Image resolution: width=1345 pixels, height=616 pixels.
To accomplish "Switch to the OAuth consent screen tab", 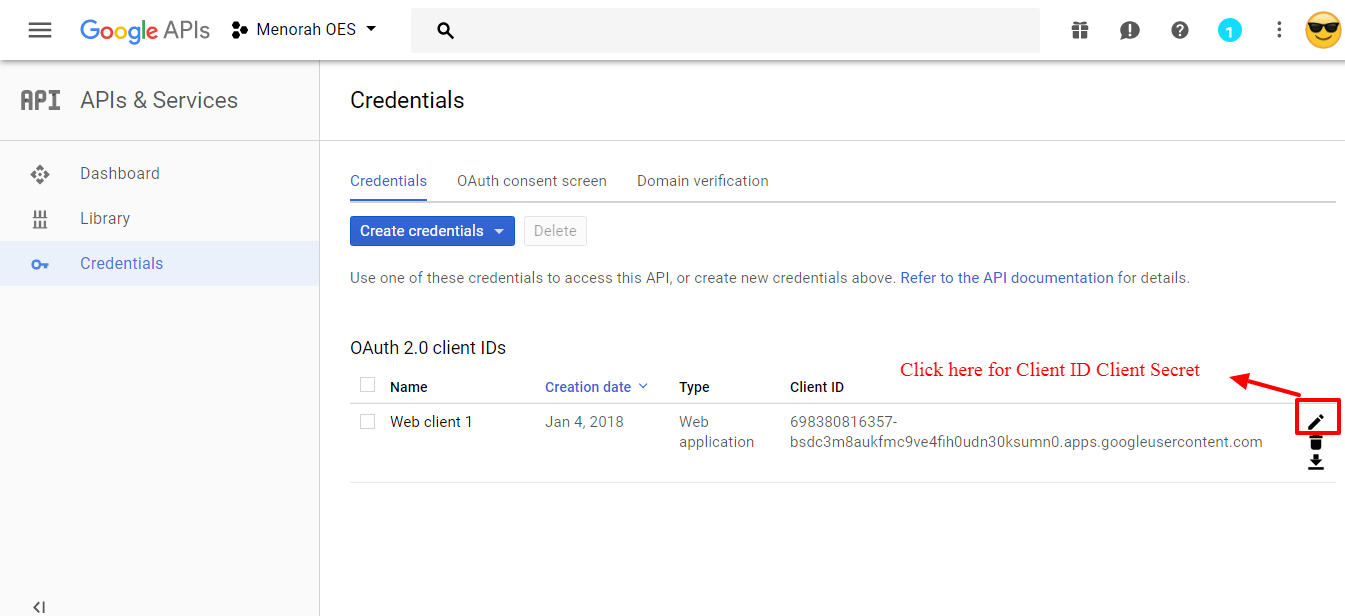I will [x=532, y=181].
